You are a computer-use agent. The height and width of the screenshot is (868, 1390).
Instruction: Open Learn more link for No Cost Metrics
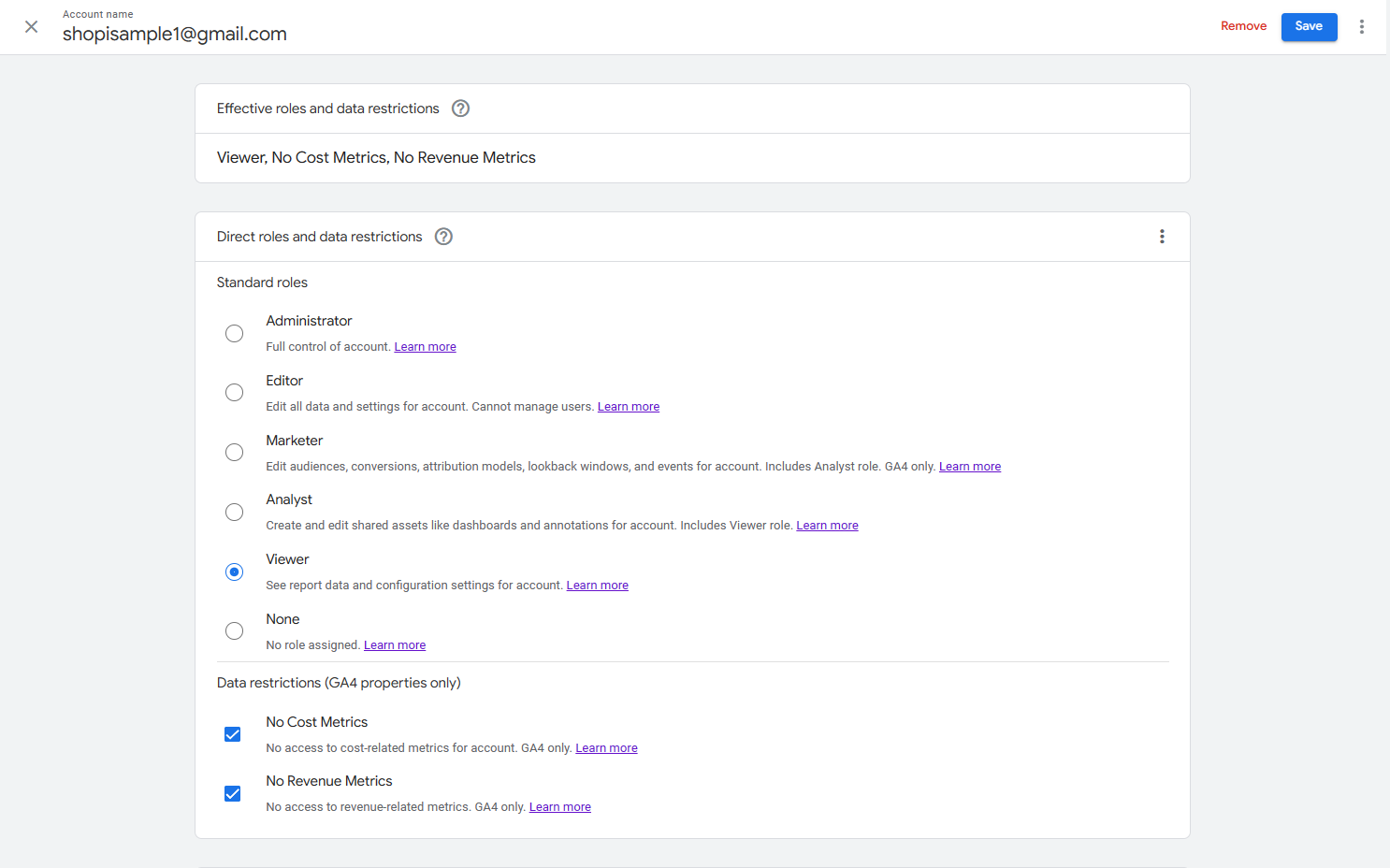tap(606, 748)
